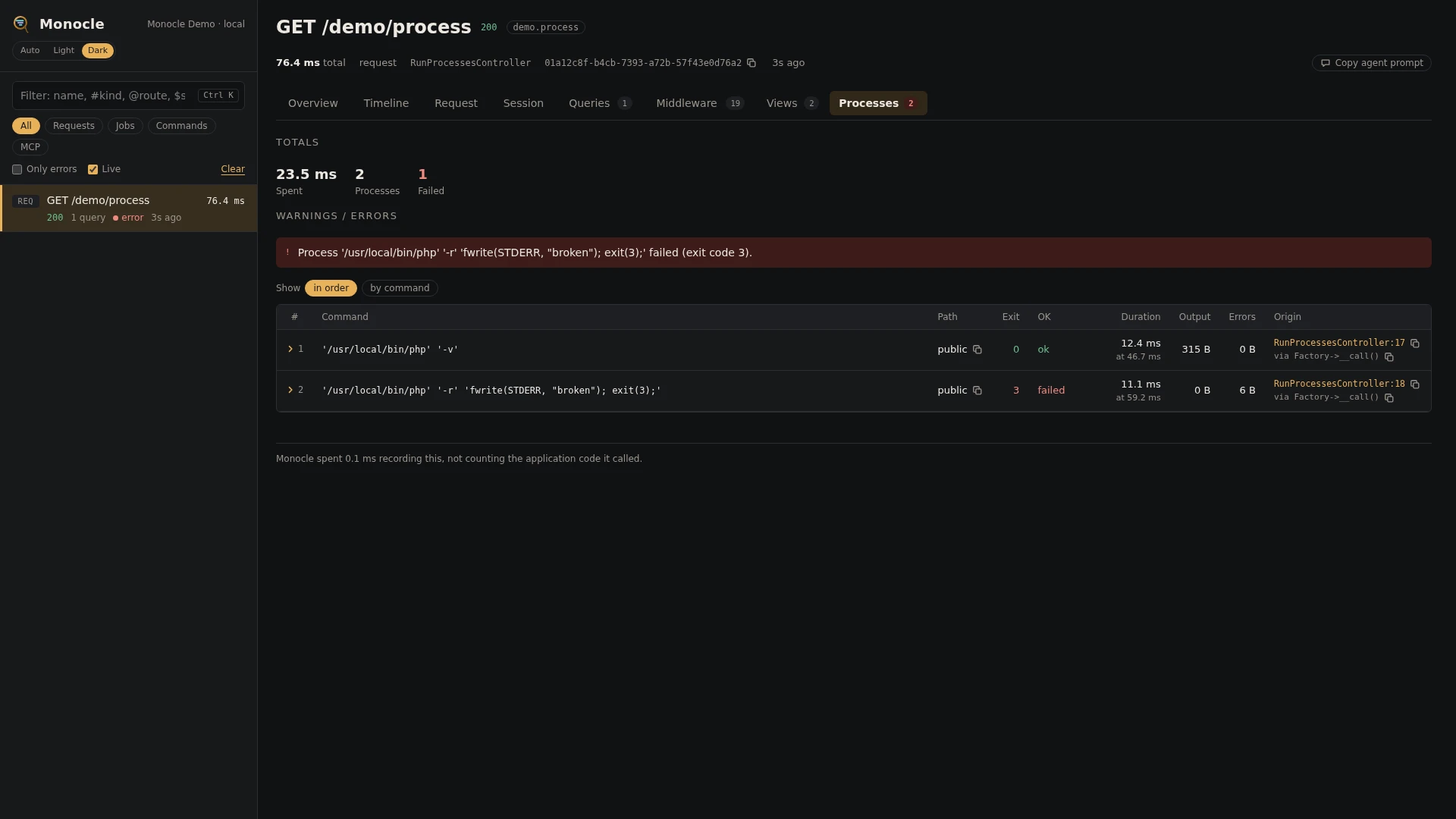Open the RunProcessesController:17 origin link
The height and width of the screenshot is (819, 1456).
coord(1339,344)
